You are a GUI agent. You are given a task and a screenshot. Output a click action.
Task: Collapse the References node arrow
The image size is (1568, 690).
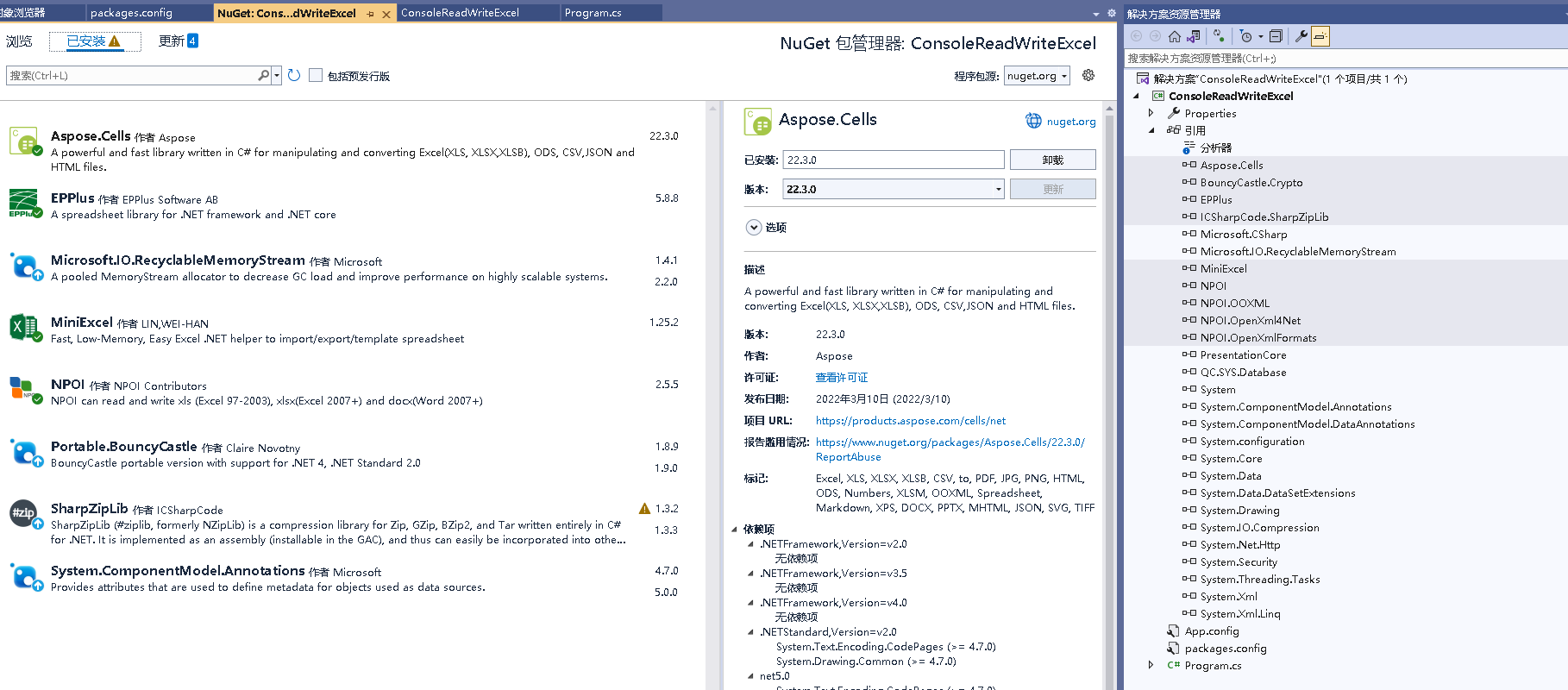tap(1151, 130)
